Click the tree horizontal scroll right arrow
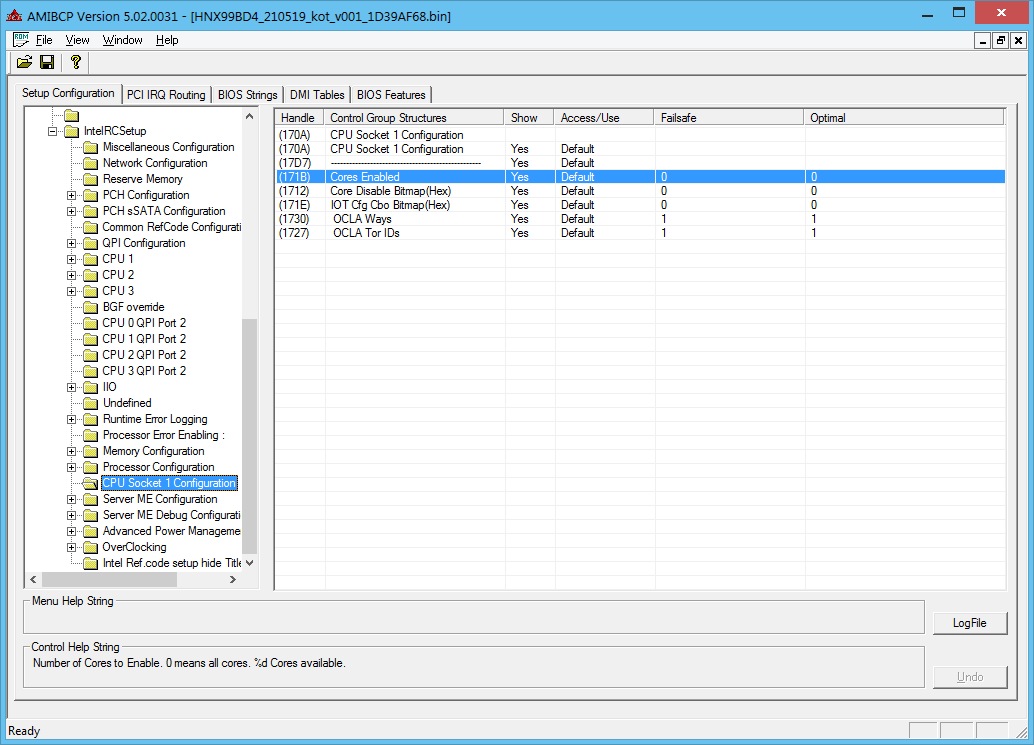Screen dimensions: 1034x745 pos(233,580)
